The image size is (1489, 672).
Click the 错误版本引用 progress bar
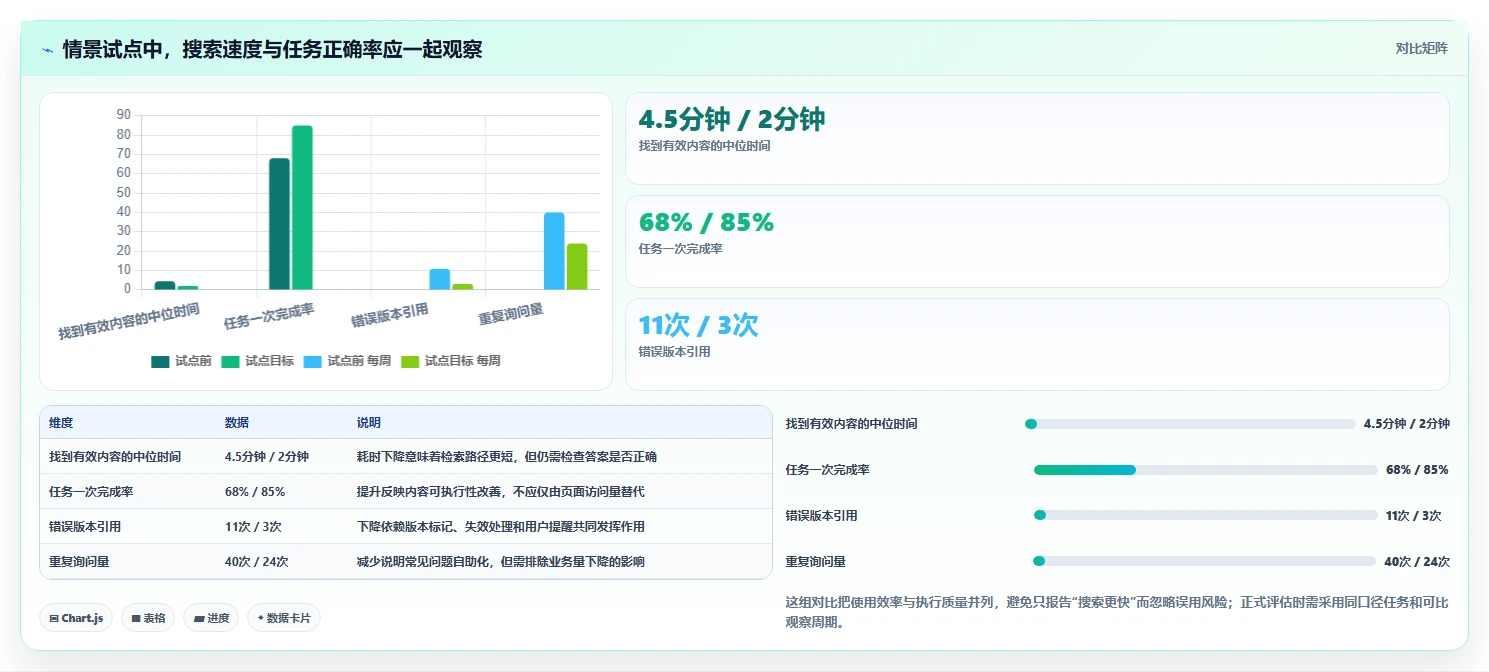(x=1205, y=515)
